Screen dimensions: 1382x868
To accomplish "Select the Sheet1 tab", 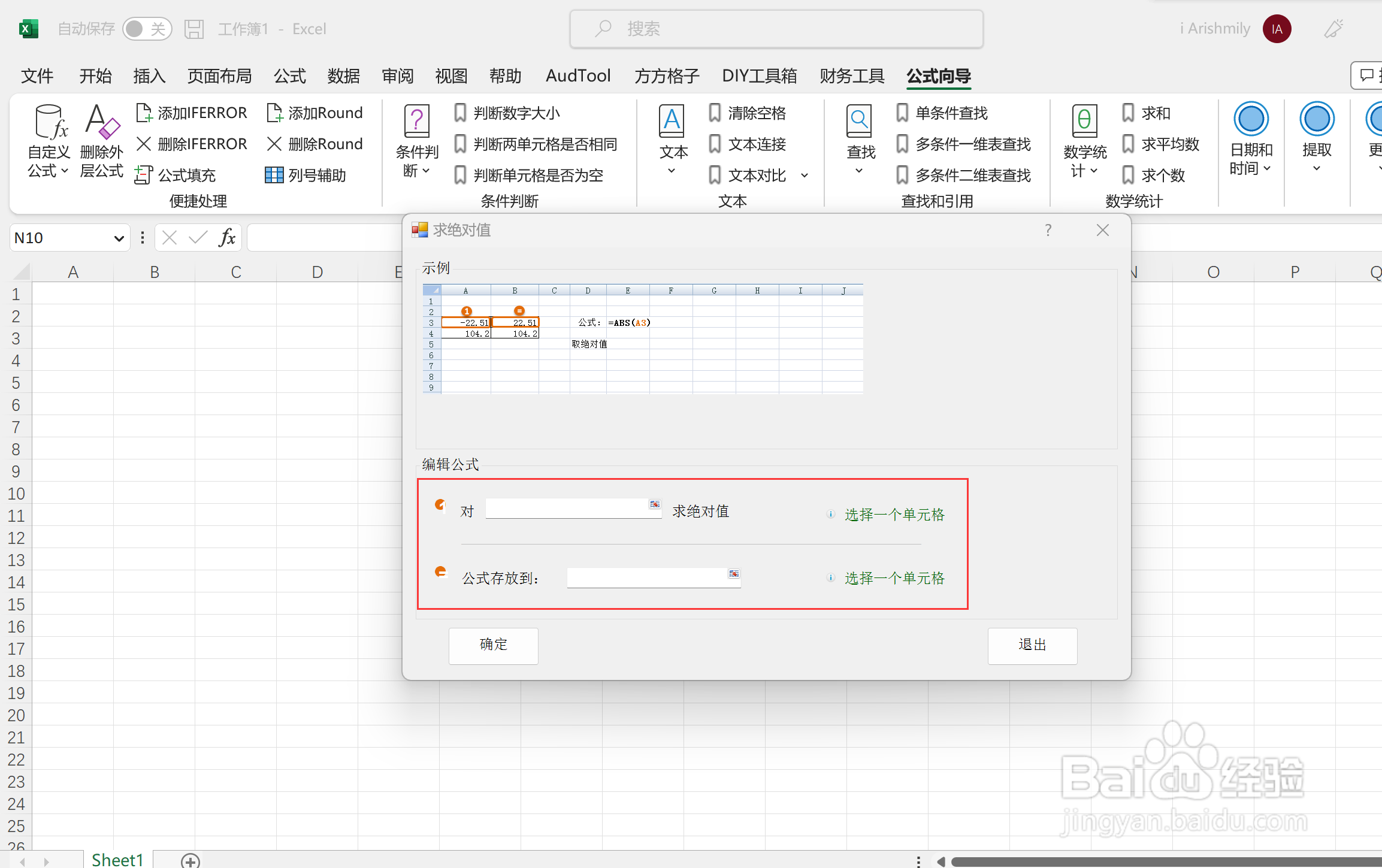I will pos(117,859).
